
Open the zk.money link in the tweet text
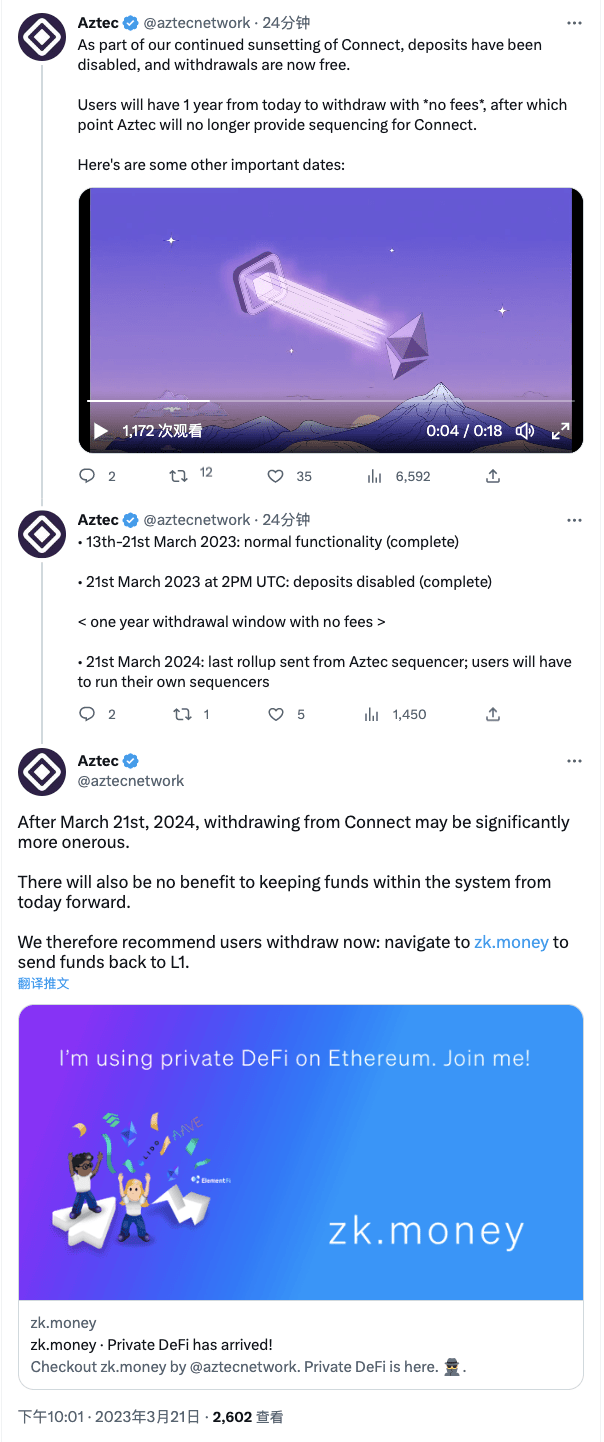[512, 942]
